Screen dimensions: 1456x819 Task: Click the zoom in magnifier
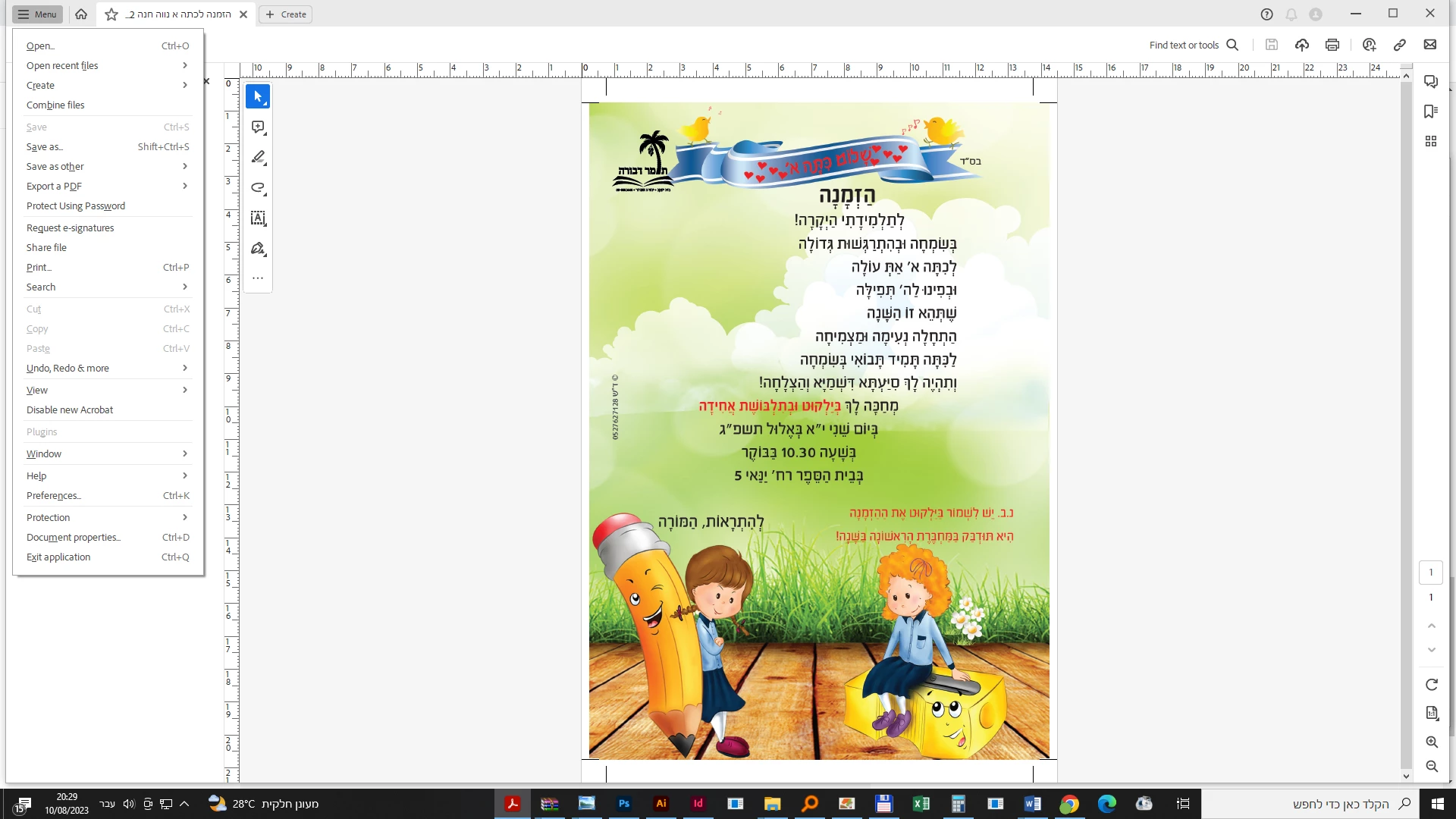pyautogui.click(x=1431, y=742)
